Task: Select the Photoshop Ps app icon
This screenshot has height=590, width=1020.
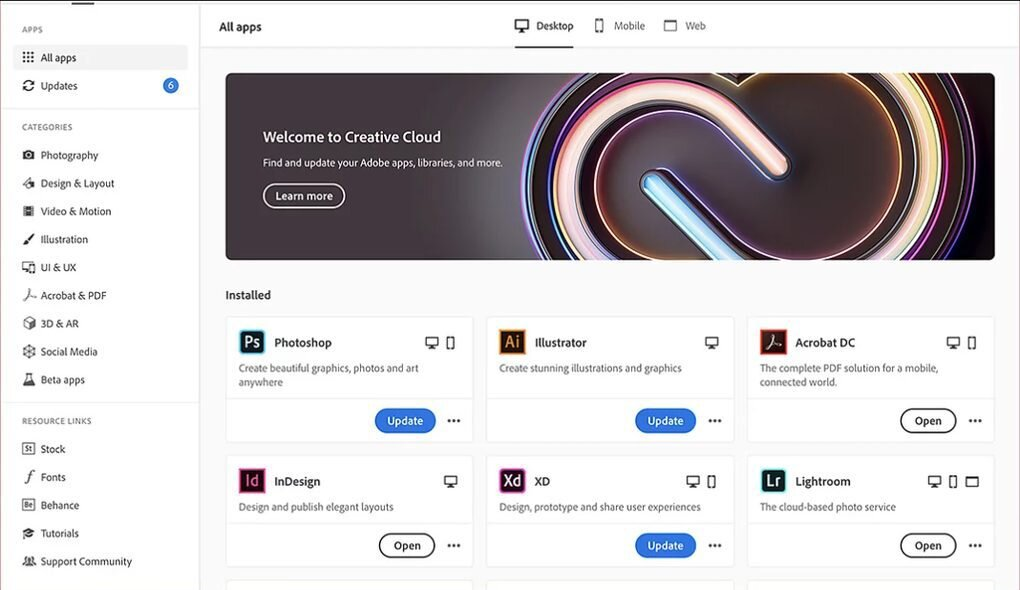Action: click(x=254, y=342)
